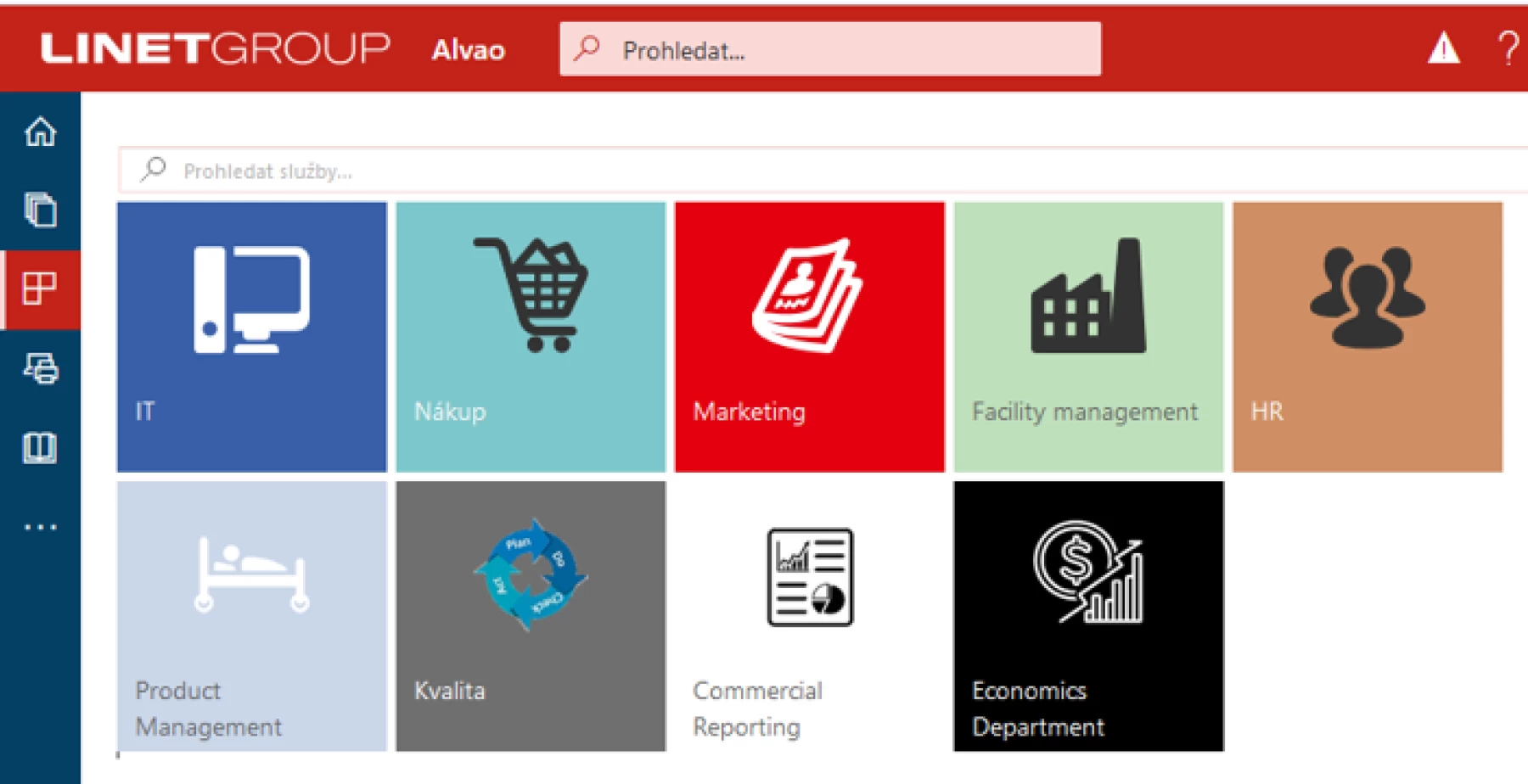1528x784 pixels.
Task: Click the Alvao label in the header
Action: click(469, 51)
